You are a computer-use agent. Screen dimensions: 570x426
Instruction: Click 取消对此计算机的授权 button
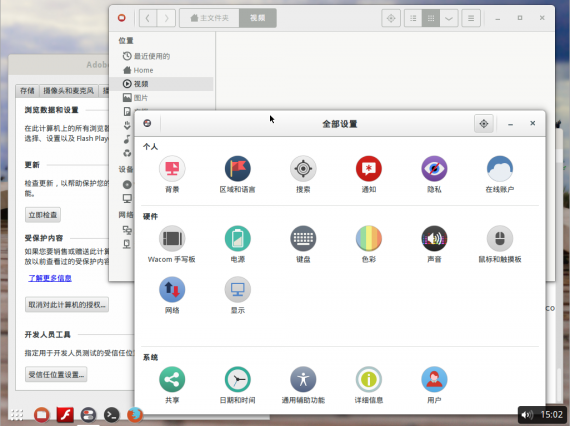tap(67, 305)
